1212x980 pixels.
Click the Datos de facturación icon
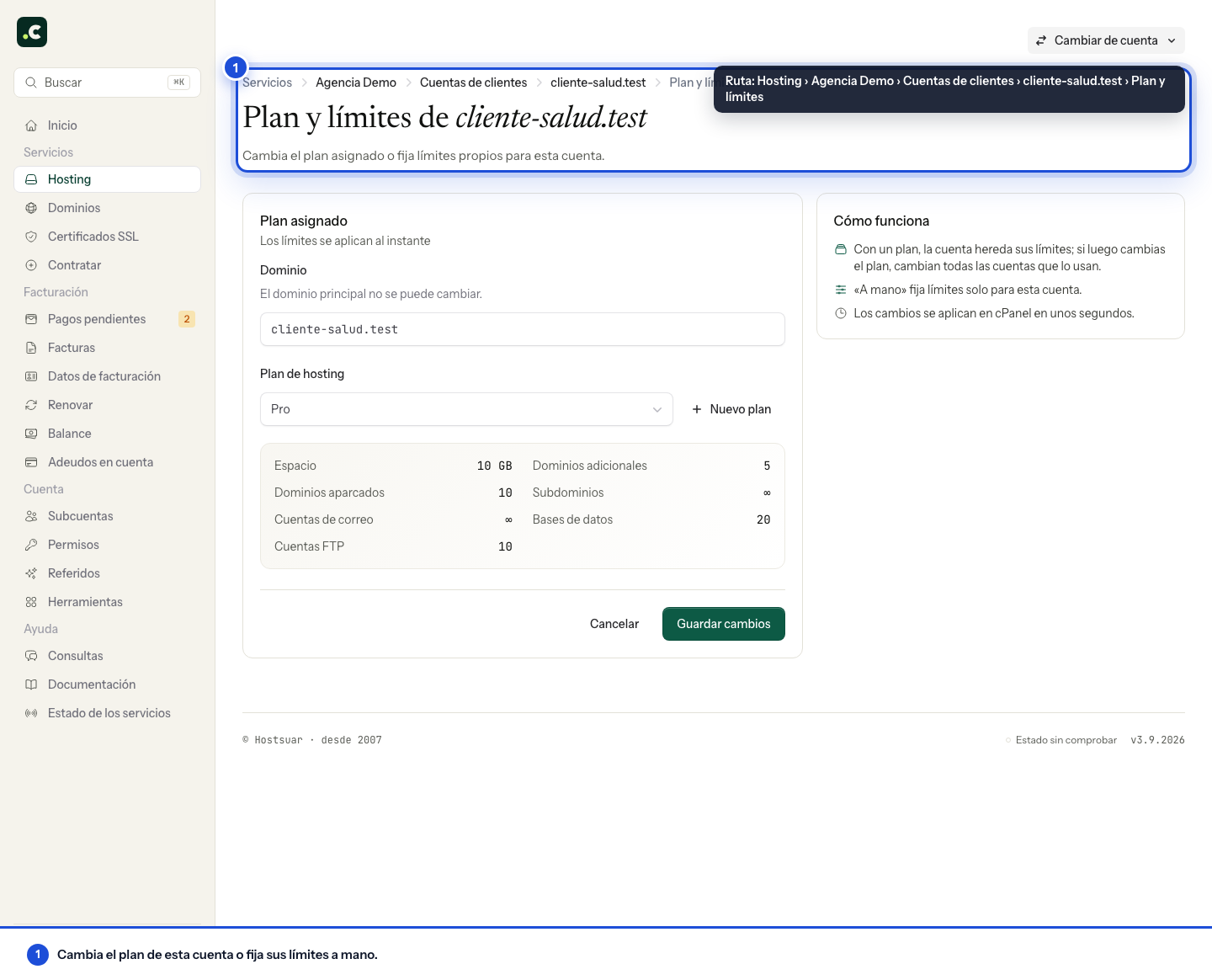[31, 376]
